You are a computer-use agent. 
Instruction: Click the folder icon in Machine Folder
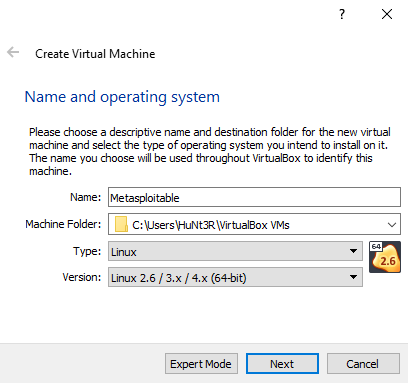coord(121,224)
